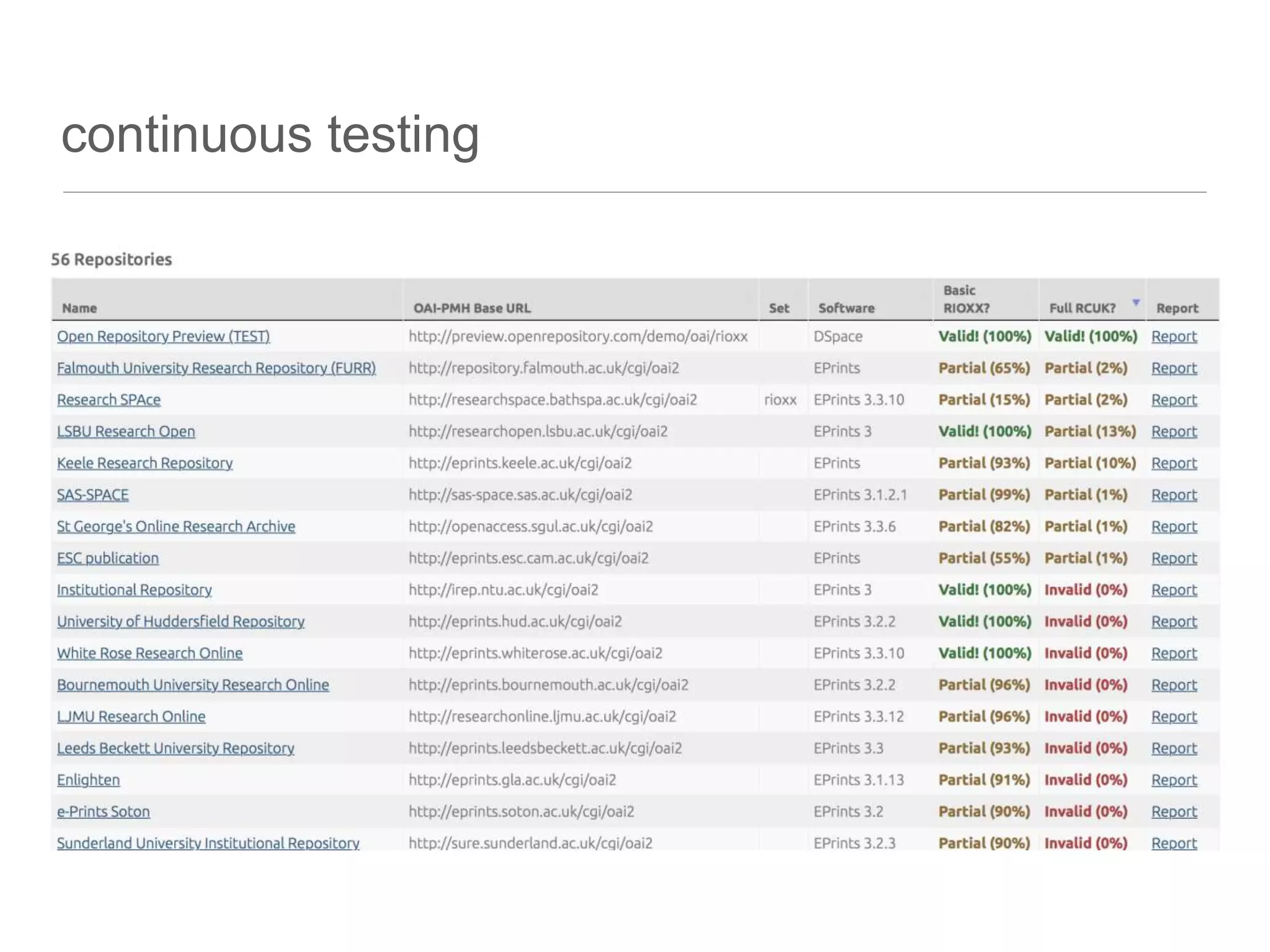
Task: Click the EPrints 3.2.3 software cell
Action: [855, 843]
